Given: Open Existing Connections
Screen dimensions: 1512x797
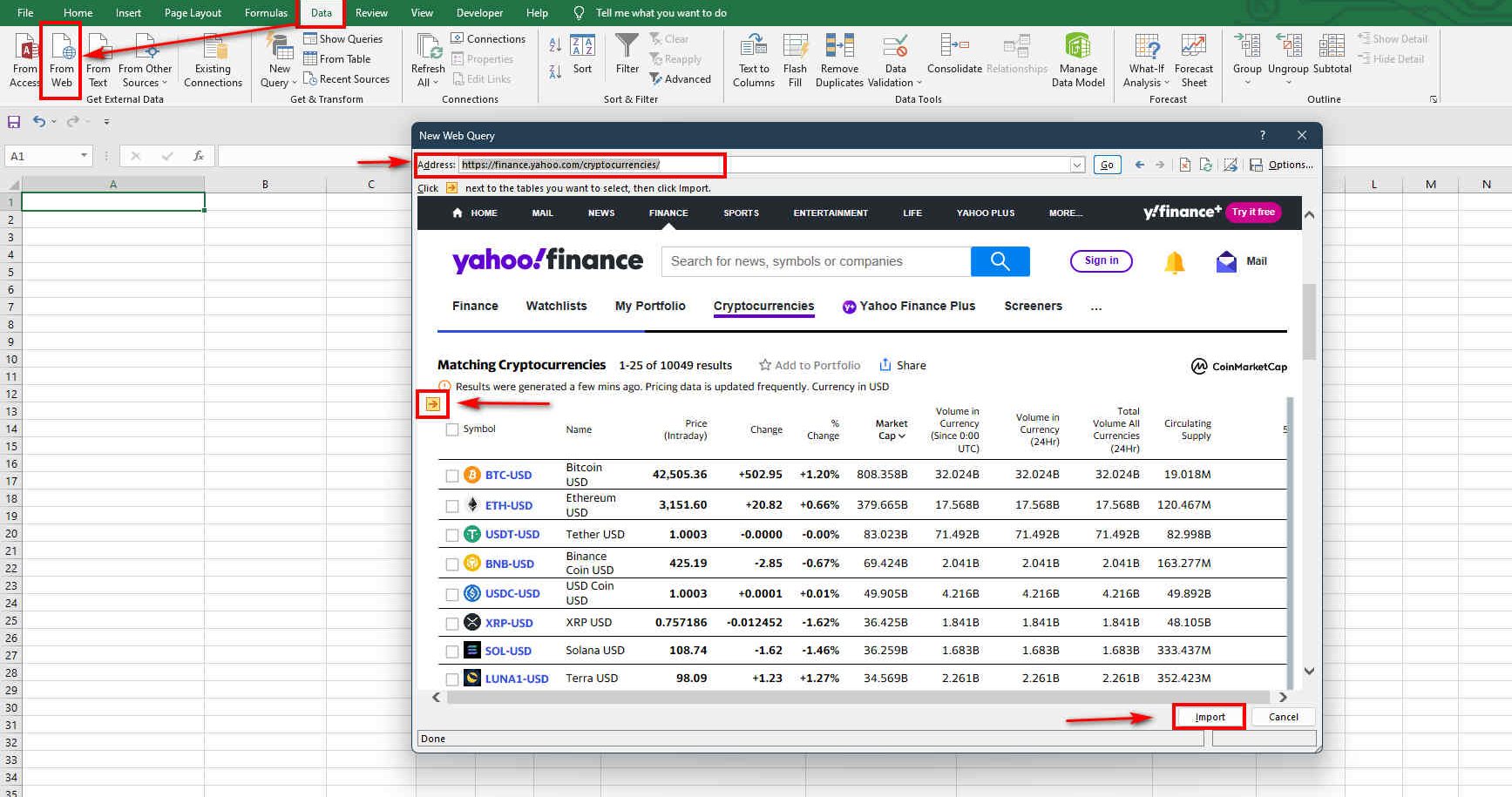Looking at the screenshot, I should 213,59.
